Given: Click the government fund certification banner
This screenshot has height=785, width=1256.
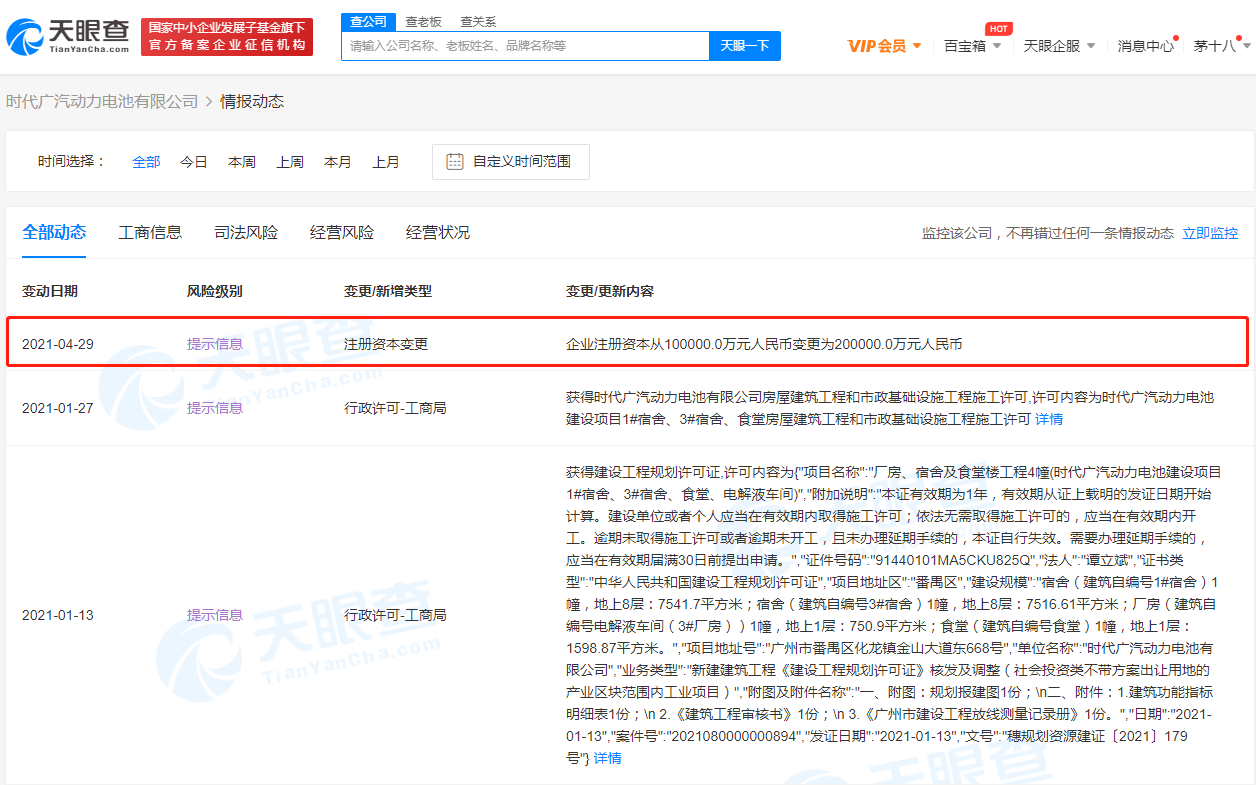Looking at the screenshot, I should 226,37.
